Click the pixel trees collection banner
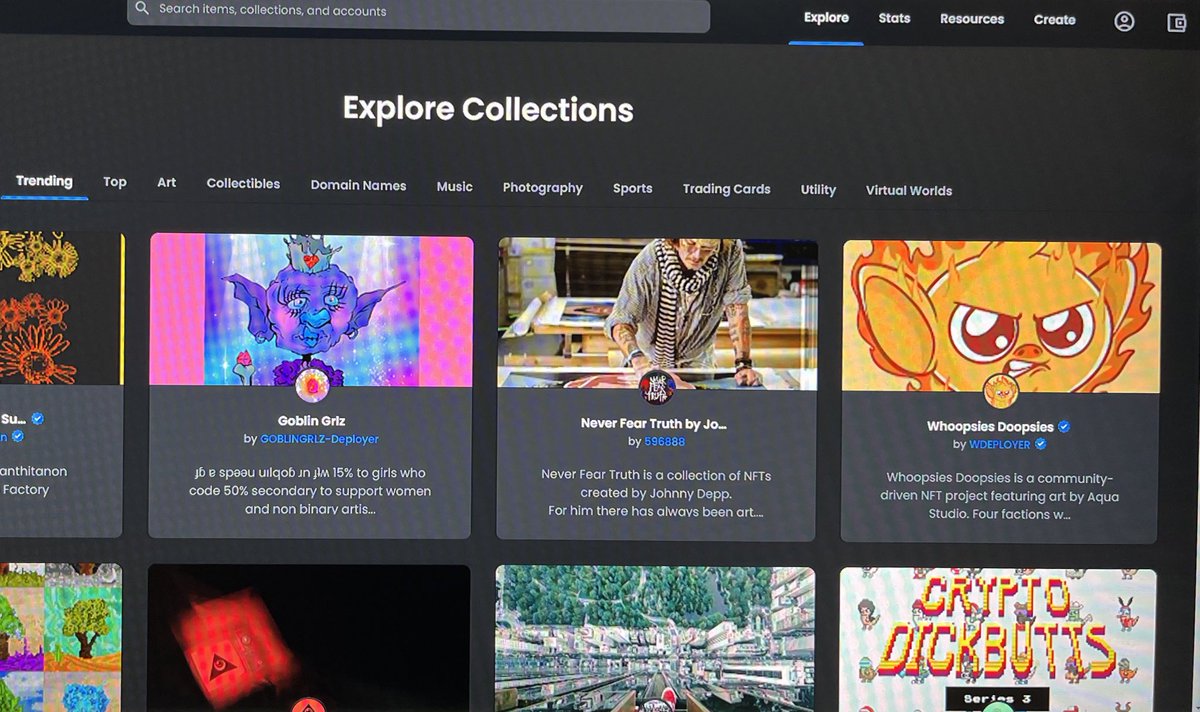 60,637
